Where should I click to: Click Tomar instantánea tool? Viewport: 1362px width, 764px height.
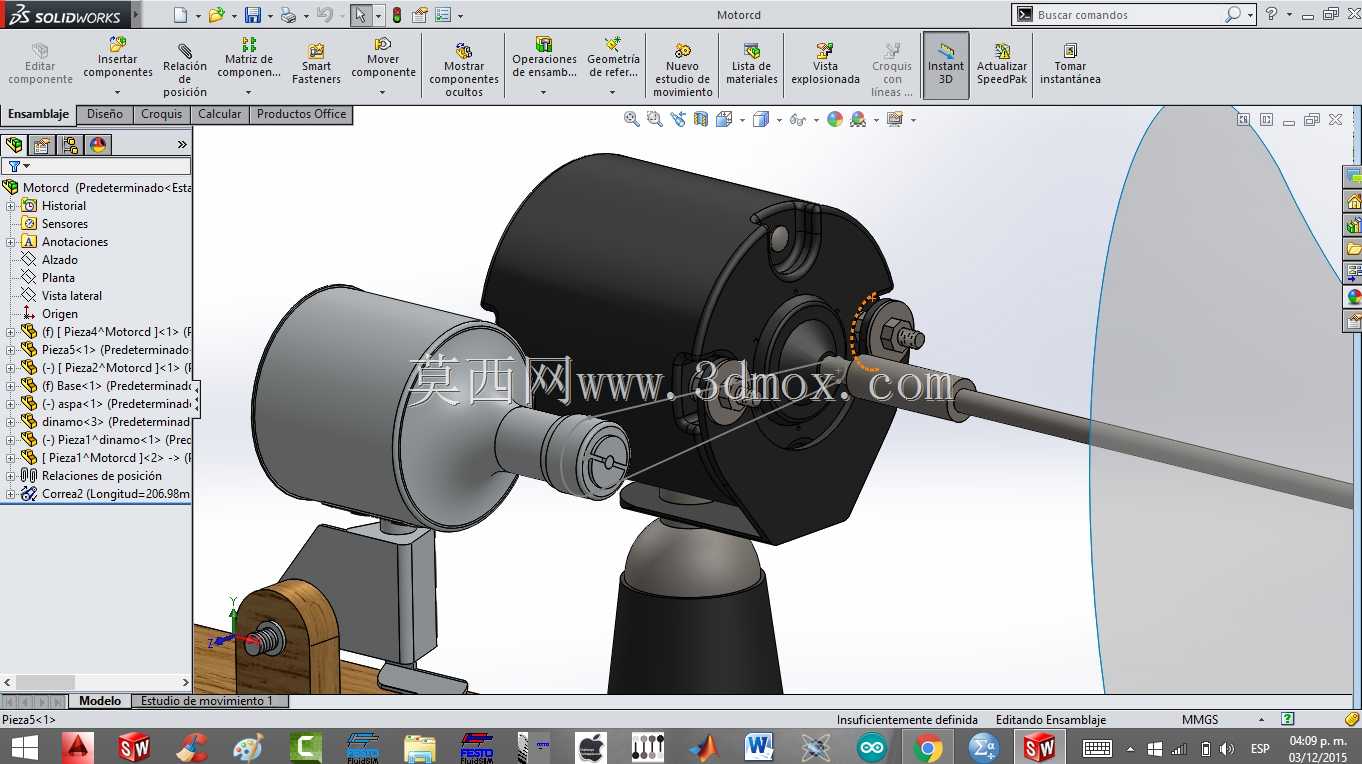click(1070, 64)
